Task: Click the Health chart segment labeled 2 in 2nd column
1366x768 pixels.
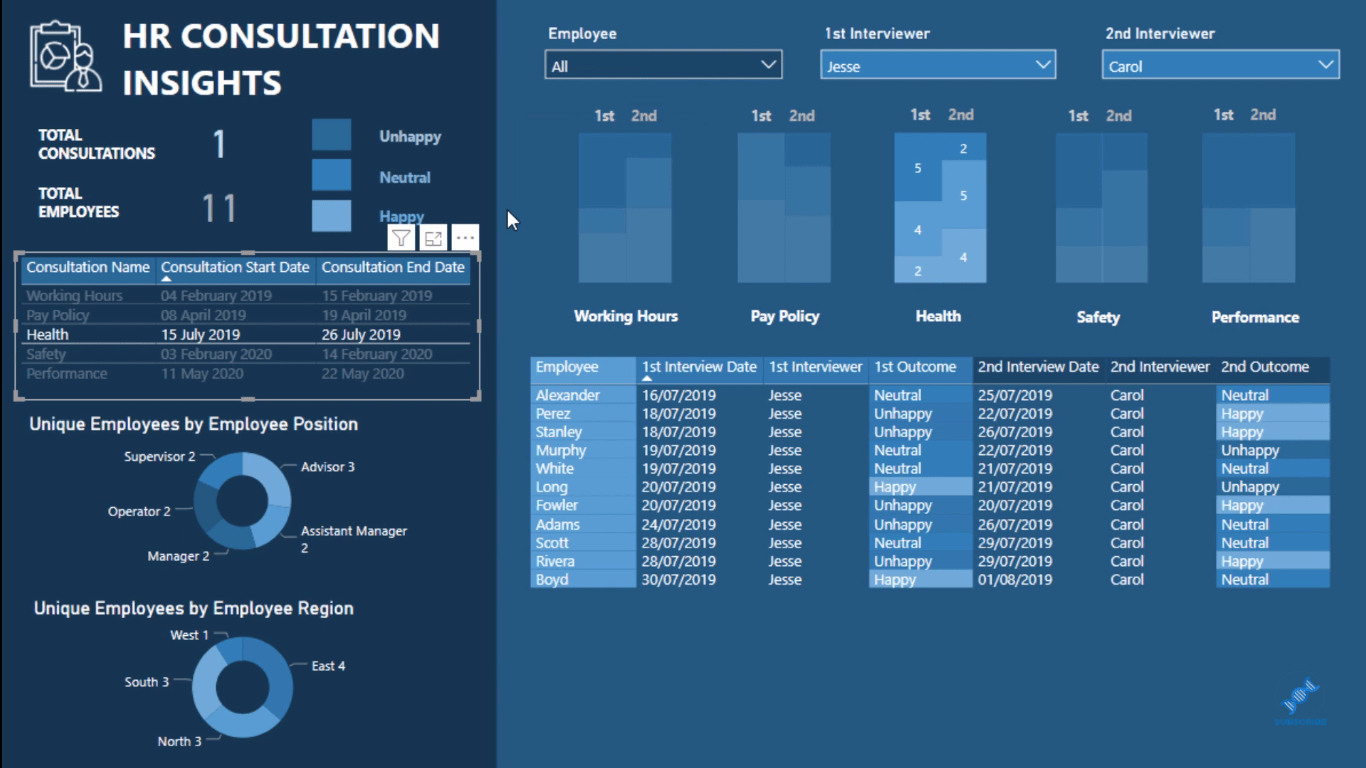Action: tap(963, 148)
